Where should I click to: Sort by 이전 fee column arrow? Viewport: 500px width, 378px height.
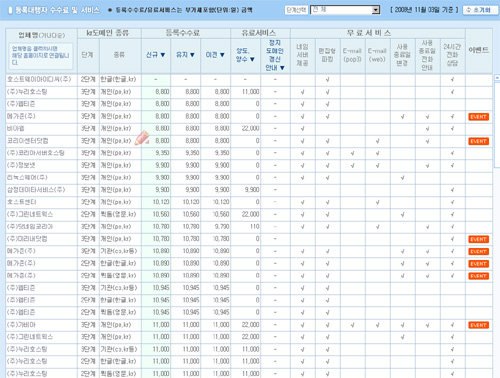pos(222,55)
